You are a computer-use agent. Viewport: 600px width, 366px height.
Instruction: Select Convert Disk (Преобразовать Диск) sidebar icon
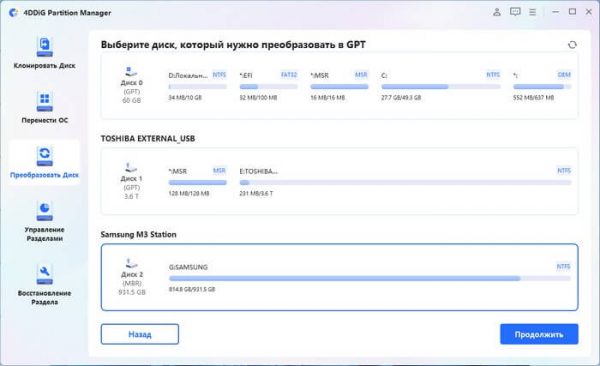pos(44,157)
